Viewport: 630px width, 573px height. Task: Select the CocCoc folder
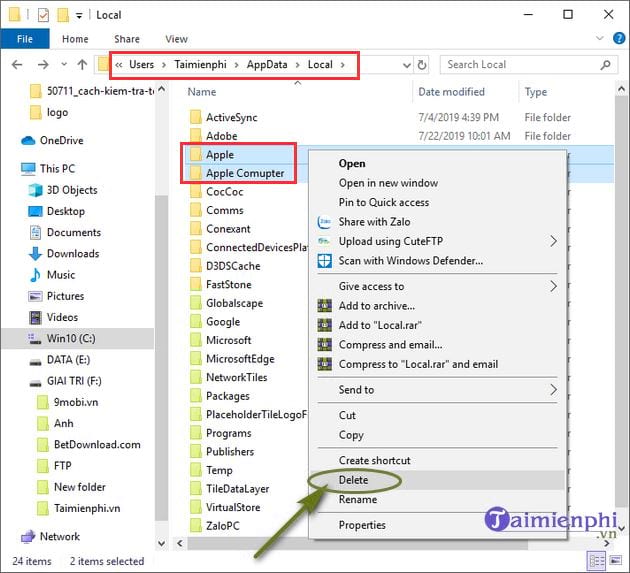[225, 192]
